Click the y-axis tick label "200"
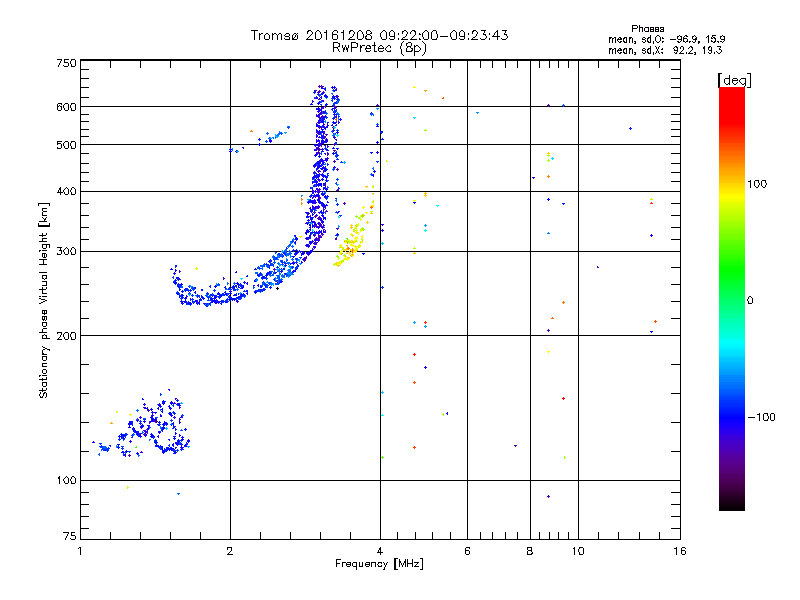The image size is (800, 600). (66, 336)
